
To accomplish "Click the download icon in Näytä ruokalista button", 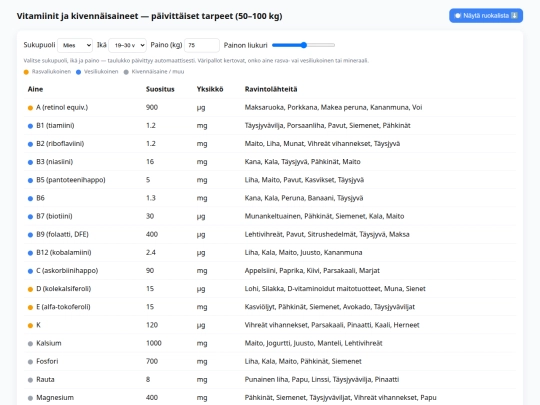I will (514, 15).
